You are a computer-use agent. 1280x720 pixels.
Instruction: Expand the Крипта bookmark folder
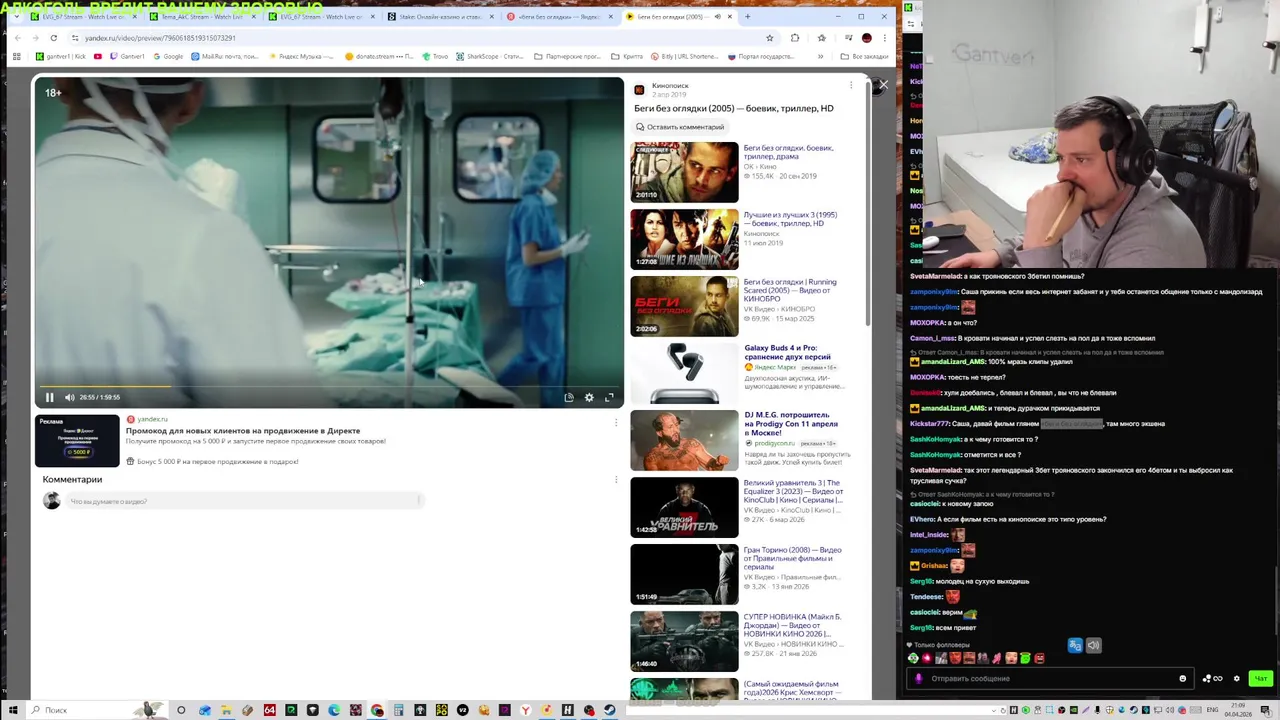point(628,57)
